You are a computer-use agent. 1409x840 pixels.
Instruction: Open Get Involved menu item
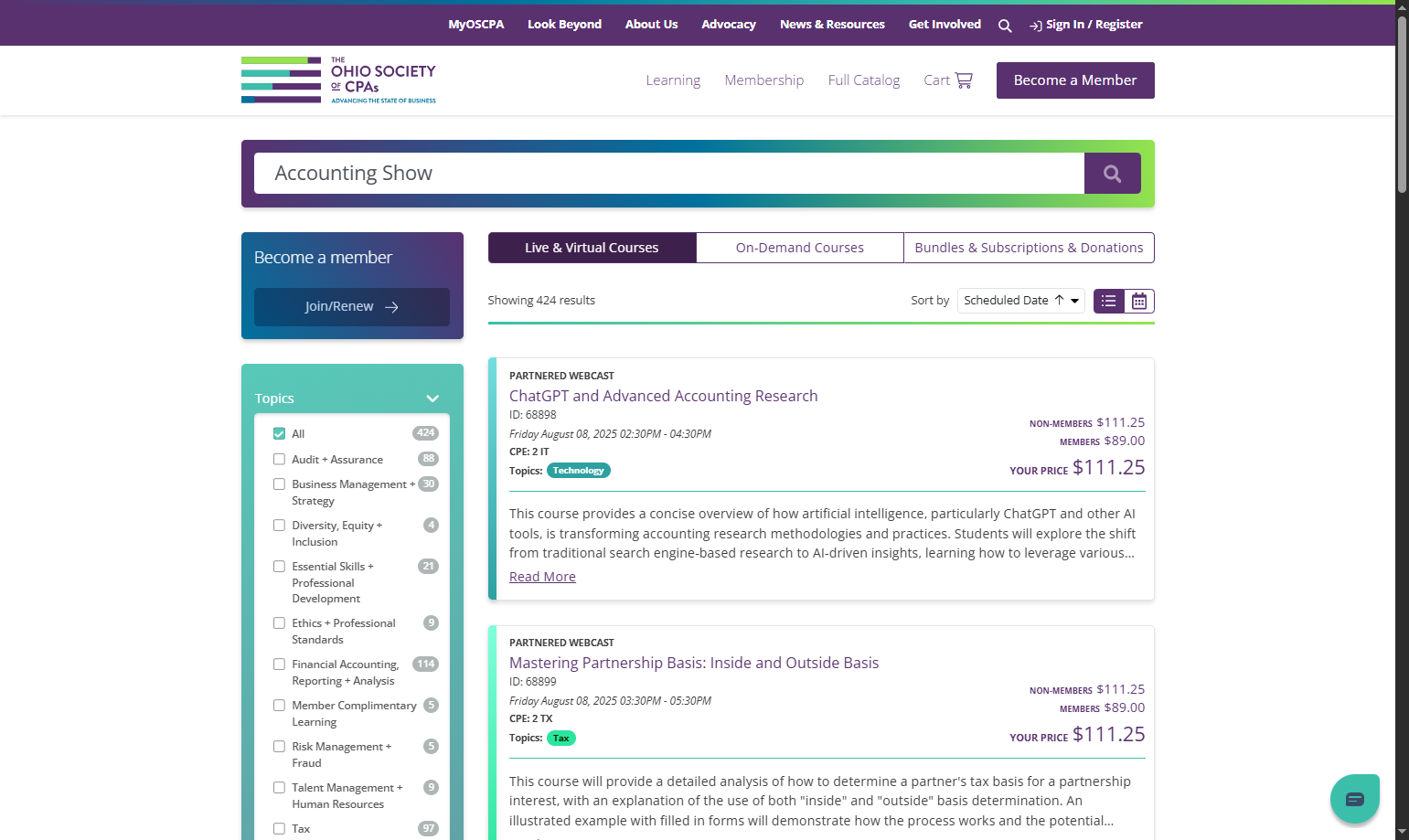point(945,25)
